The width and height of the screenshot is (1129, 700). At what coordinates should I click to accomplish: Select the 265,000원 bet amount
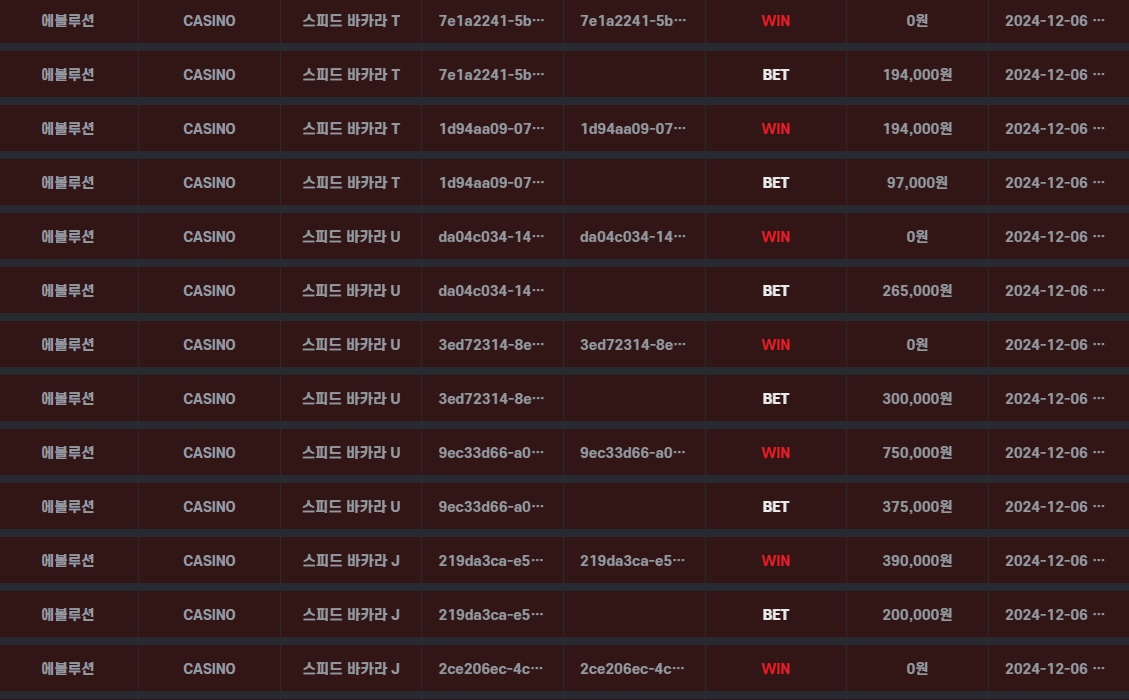917,291
